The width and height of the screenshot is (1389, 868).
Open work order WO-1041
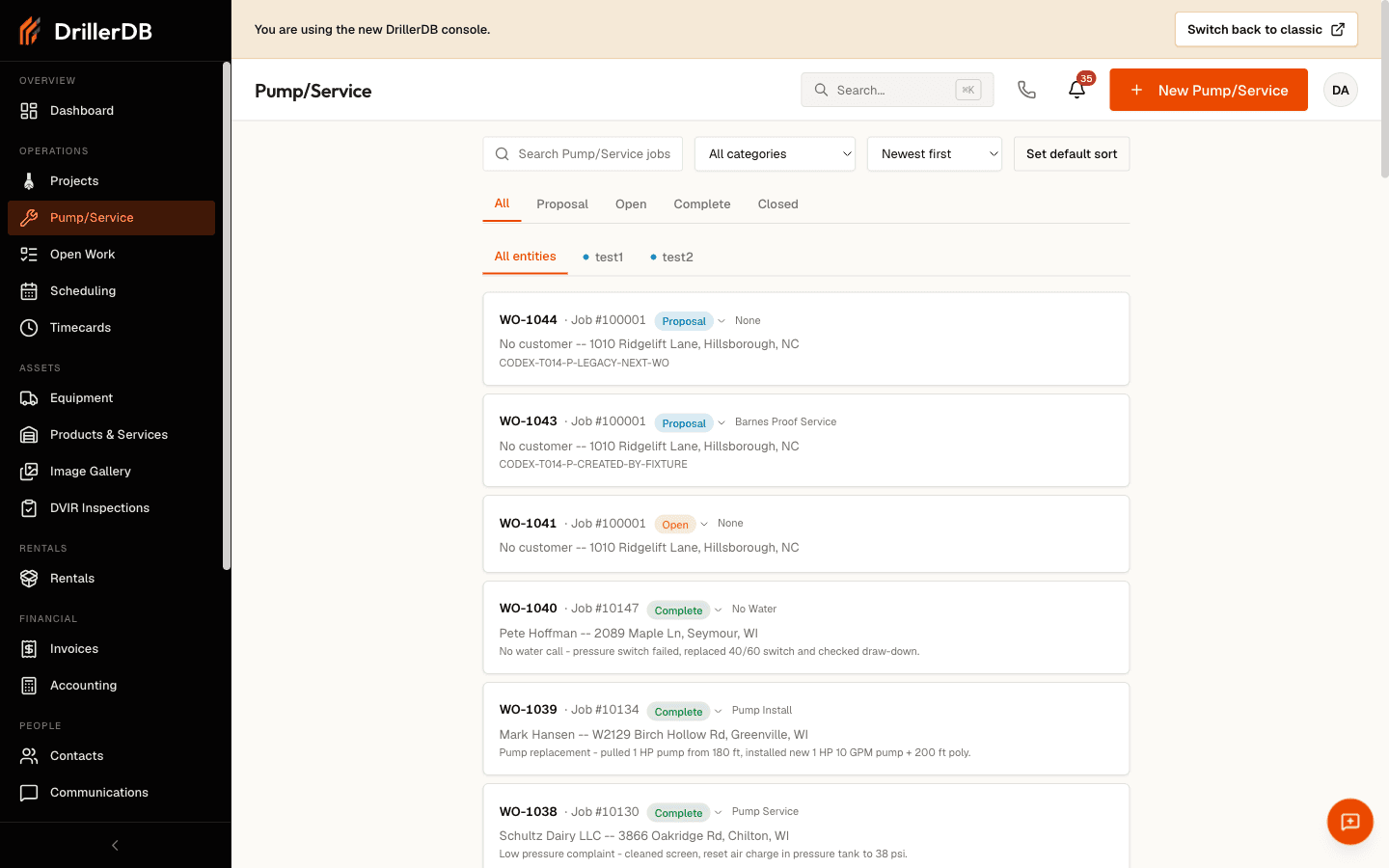tap(806, 534)
